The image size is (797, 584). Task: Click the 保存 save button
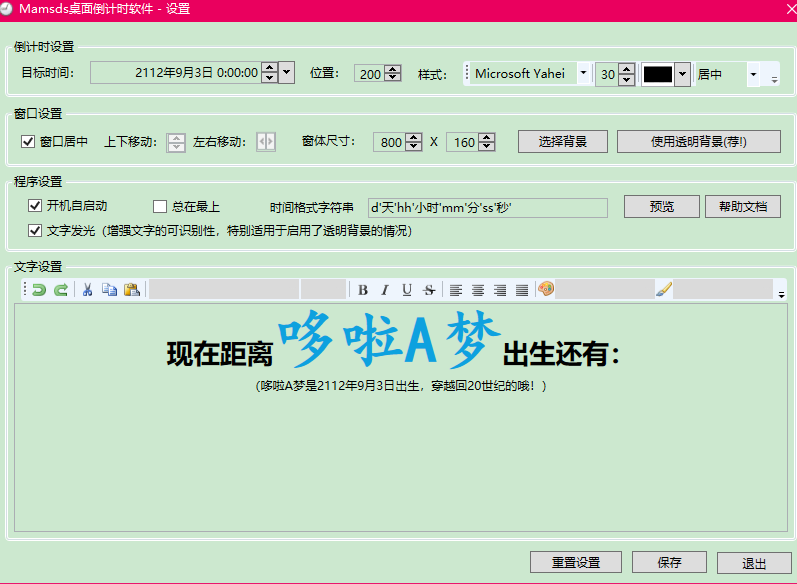coord(669,562)
